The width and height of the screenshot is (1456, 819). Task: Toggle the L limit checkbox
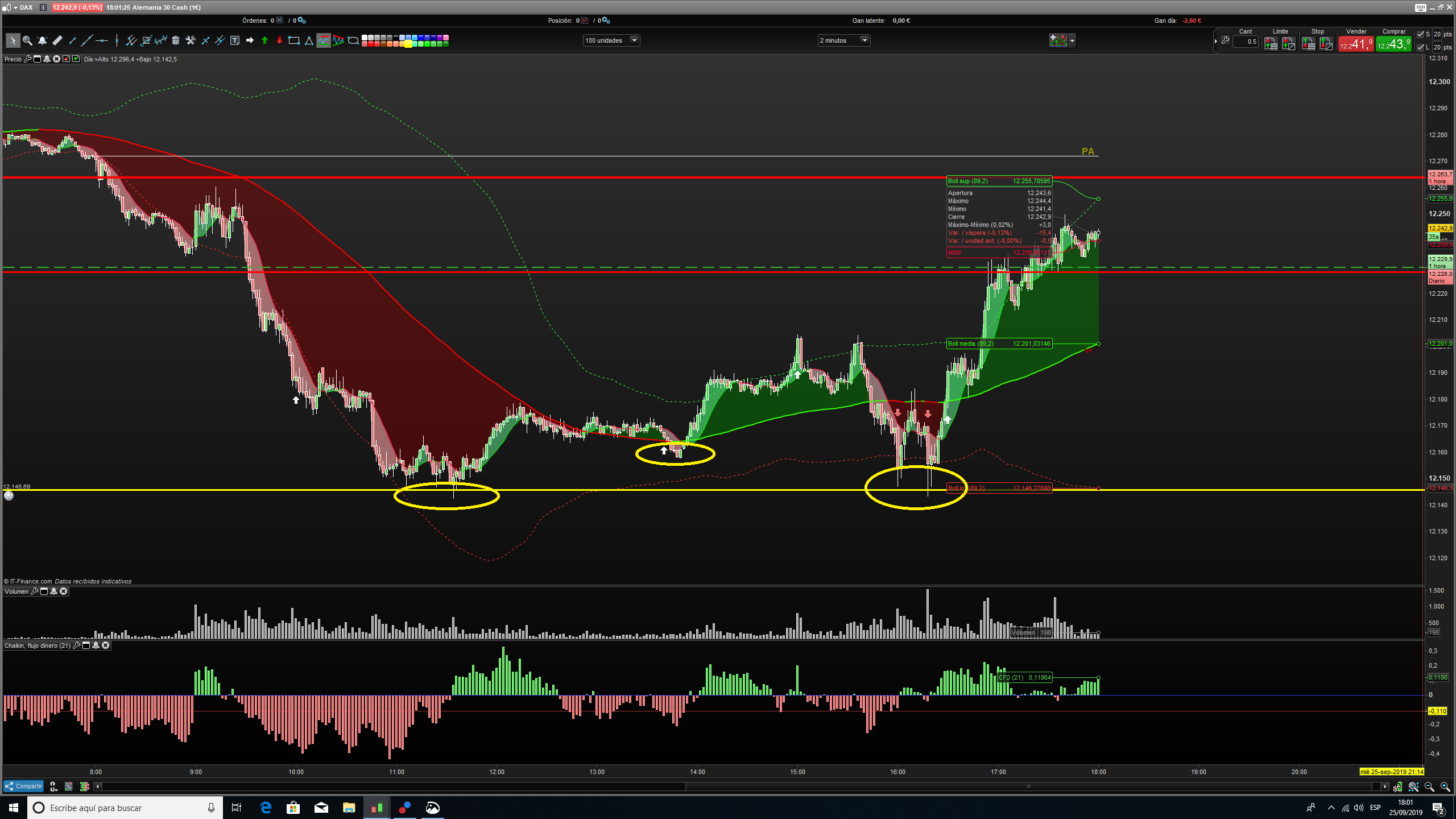pyautogui.click(x=1421, y=47)
